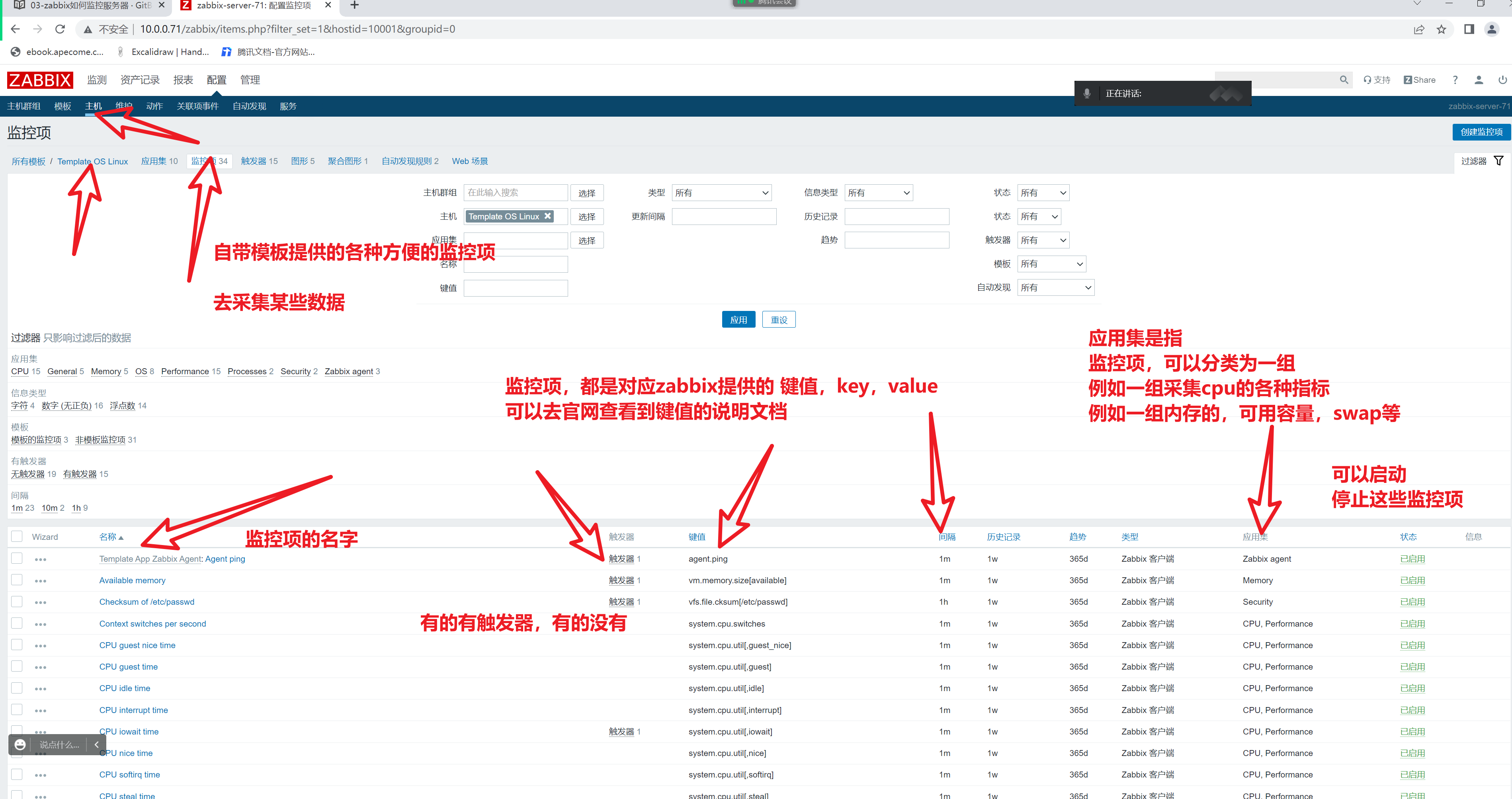The height and width of the screenshot is (799, 1512).
Task: Click the 创建监控项 button
Action: (x=1481, y=131)
